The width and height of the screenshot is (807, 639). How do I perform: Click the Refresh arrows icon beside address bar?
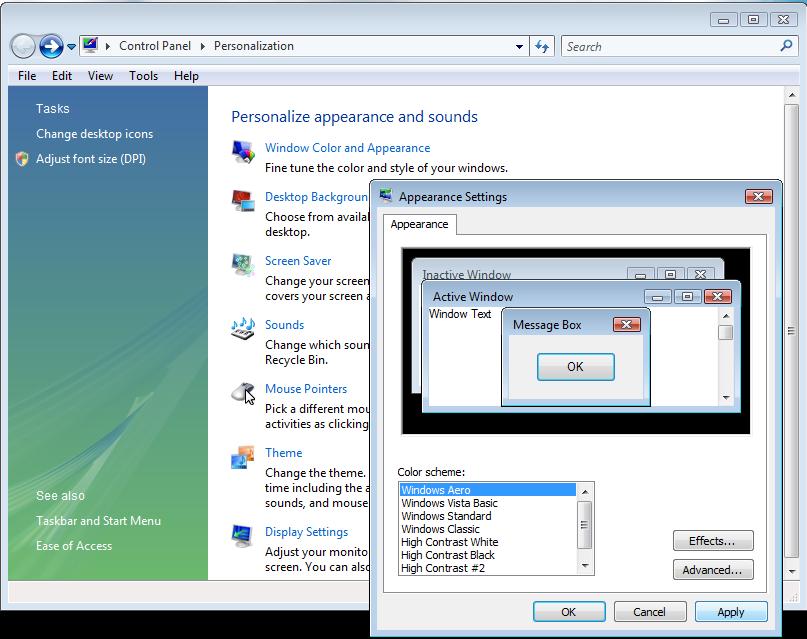pyautogui.click(x=542, y=46)
